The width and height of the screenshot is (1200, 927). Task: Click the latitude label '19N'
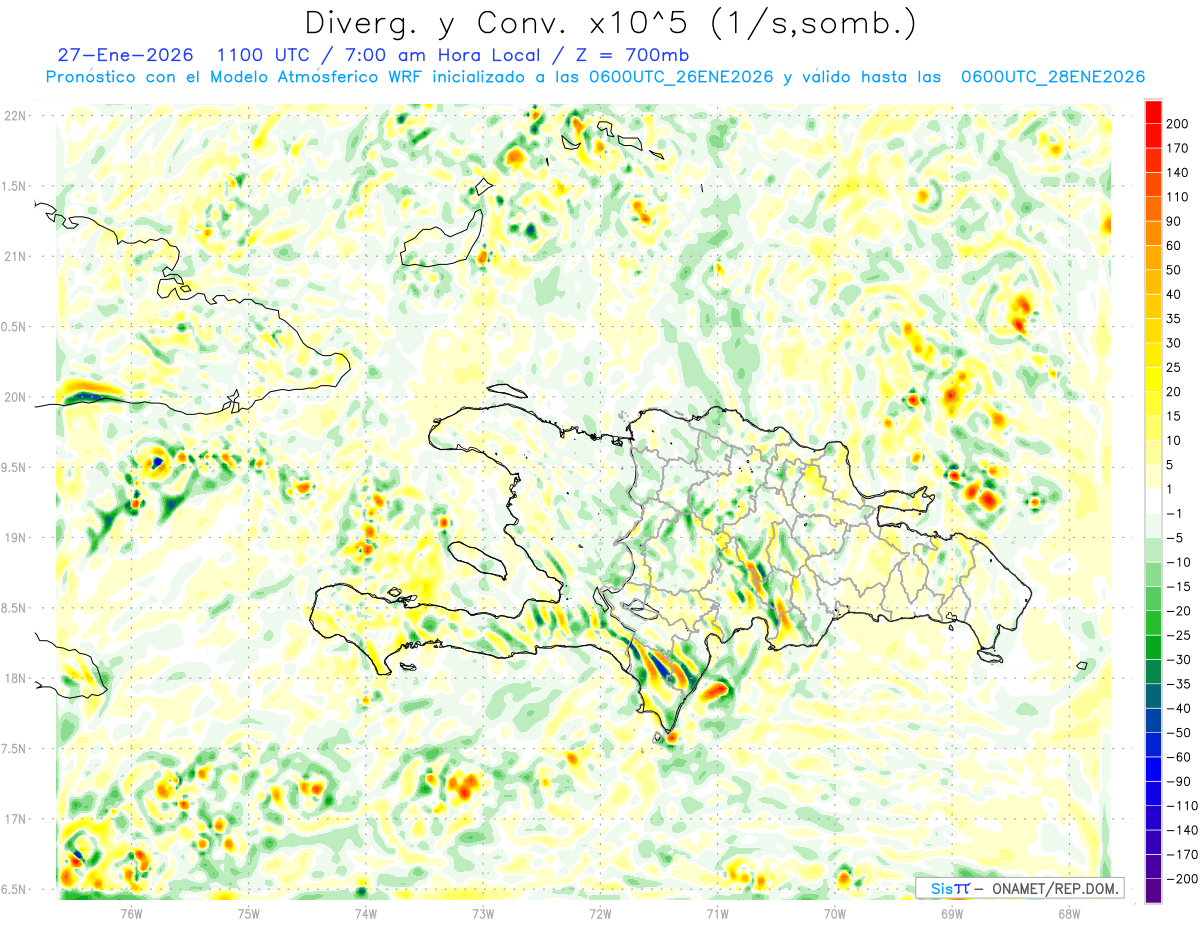point(15,538)
